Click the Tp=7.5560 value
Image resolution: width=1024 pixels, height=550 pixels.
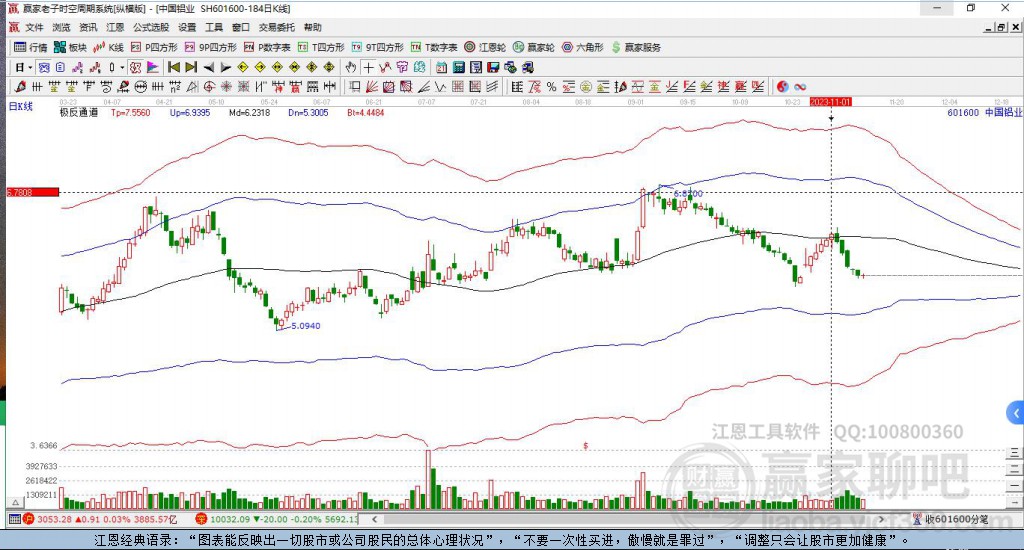(131, 112)
